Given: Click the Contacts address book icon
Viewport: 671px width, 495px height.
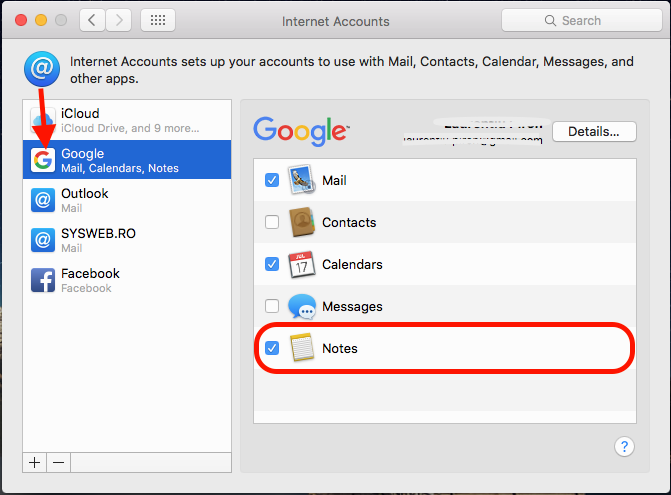Looking at the screenshot, I should [x=302, y=222].
